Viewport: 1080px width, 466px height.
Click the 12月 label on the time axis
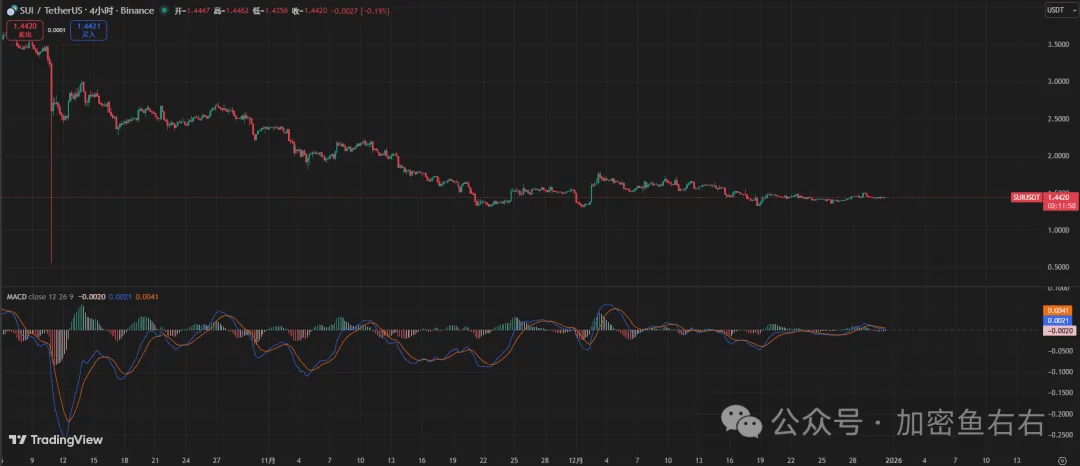tap(577, 458)
